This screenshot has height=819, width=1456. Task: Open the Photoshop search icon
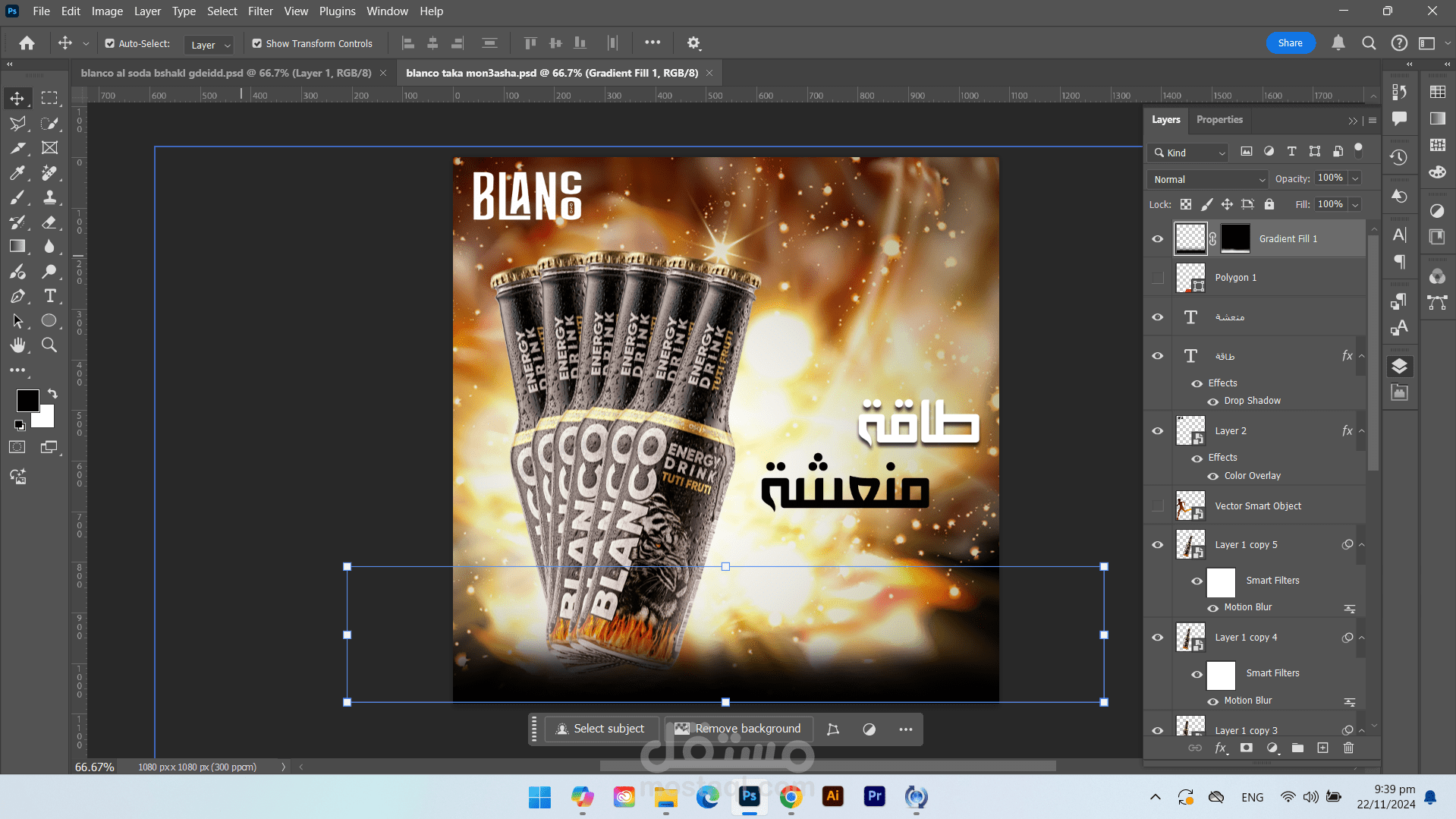click(1369, 43)
